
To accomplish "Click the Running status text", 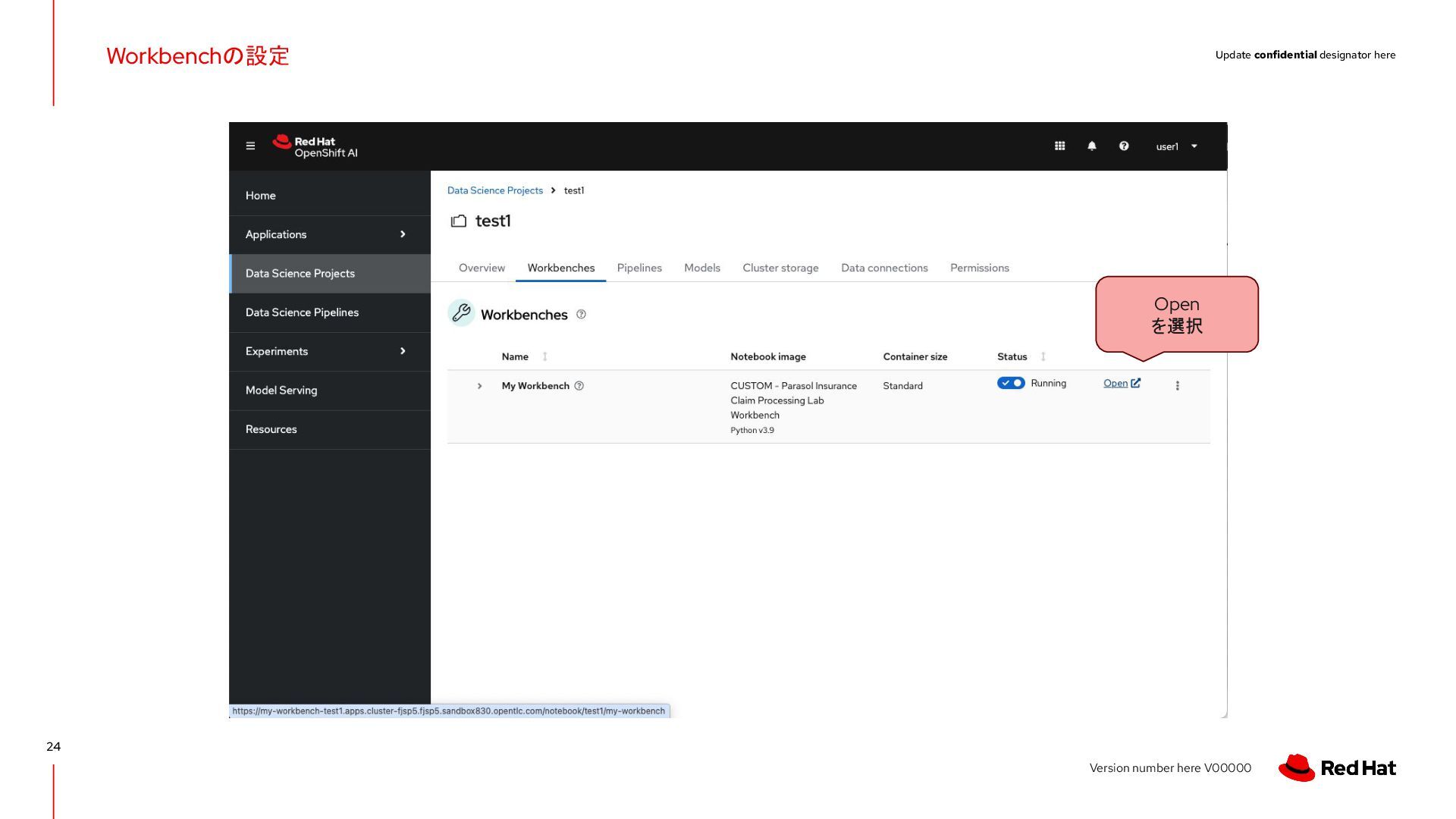I will (1048, 383).
